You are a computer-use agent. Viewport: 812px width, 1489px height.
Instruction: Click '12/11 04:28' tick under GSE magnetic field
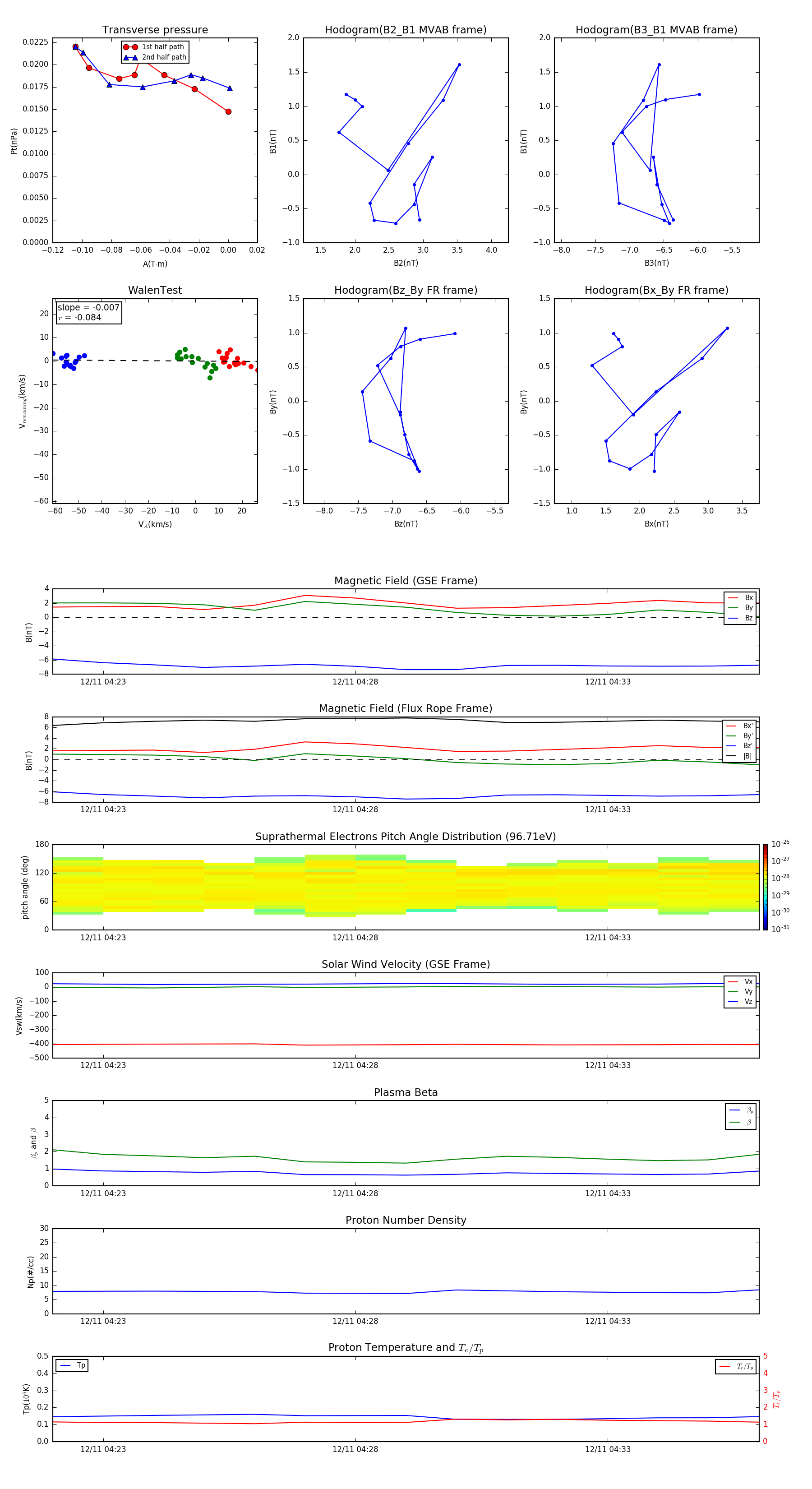click(355, 682)
